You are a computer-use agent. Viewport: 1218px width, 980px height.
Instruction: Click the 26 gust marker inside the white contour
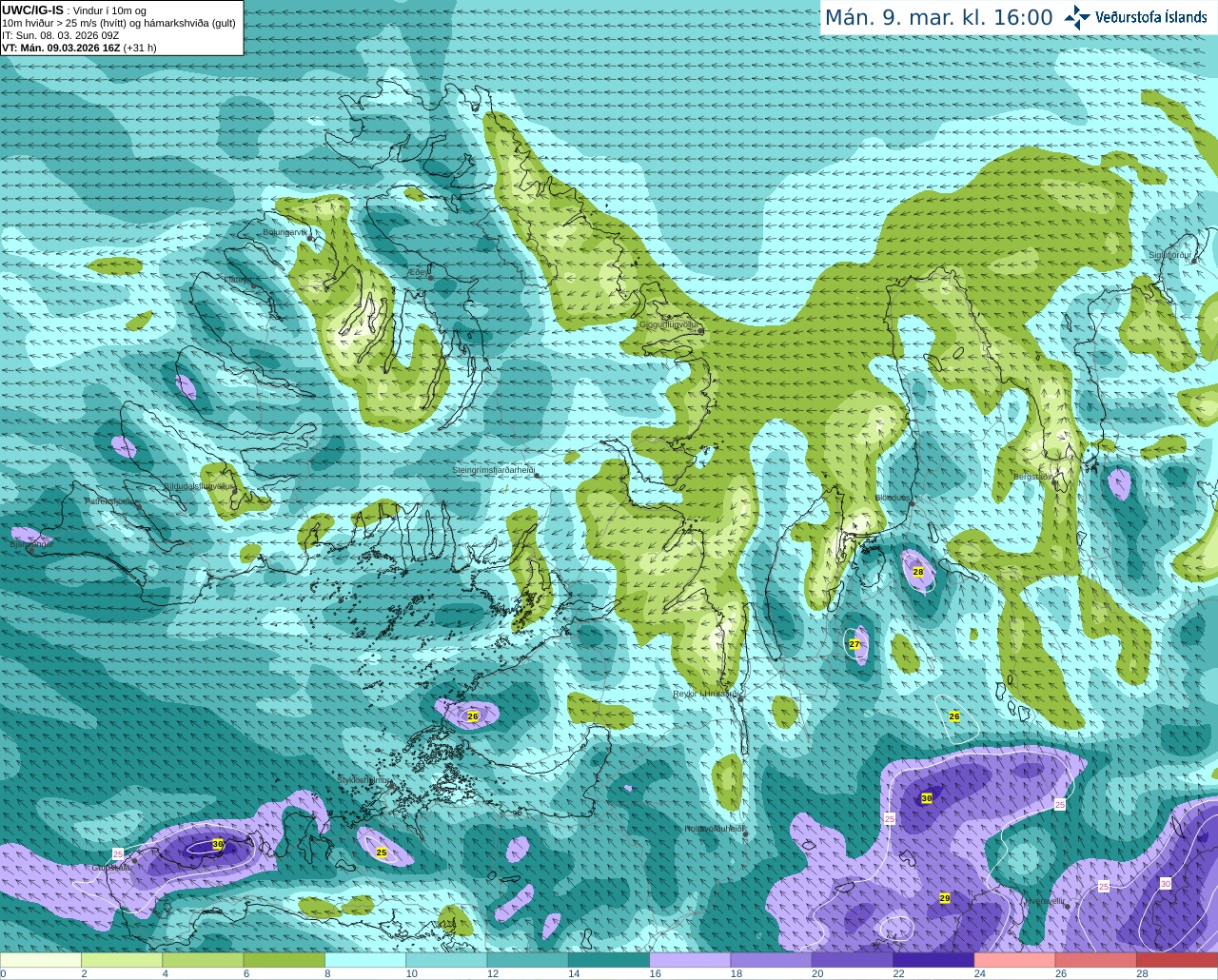coord(954,716)
